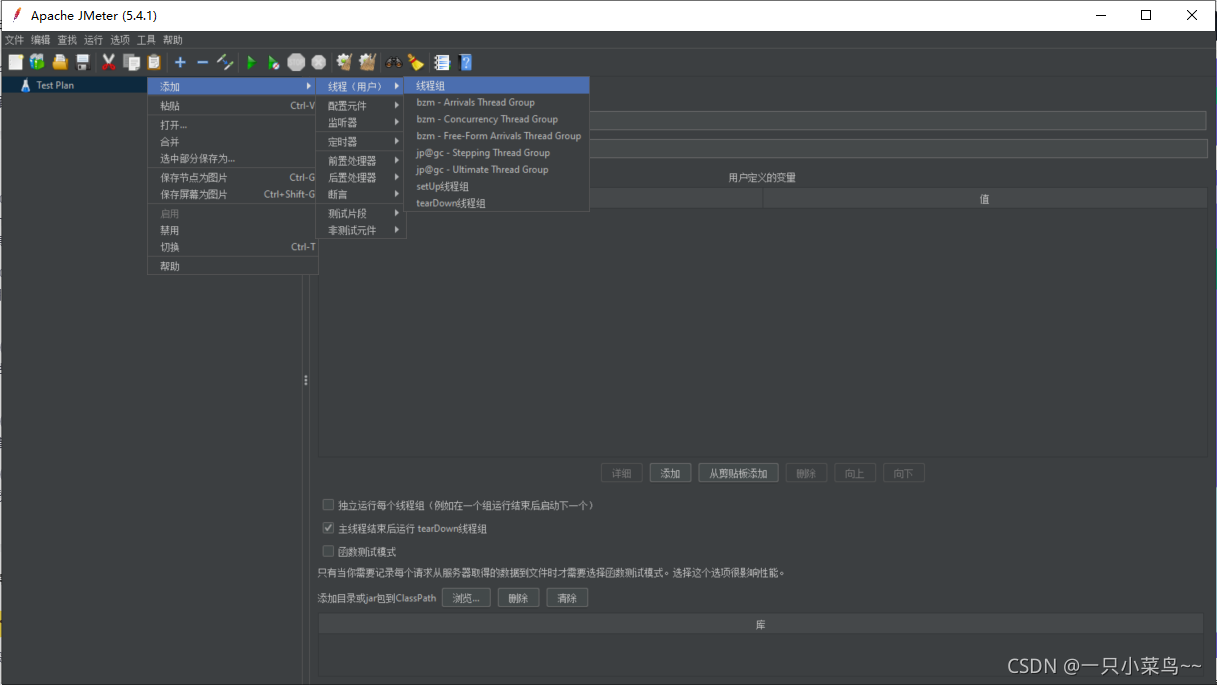Viewport: 1217px width, 685px height.
Task: Click the 清除 classpath button
Action: click(567, 598)
